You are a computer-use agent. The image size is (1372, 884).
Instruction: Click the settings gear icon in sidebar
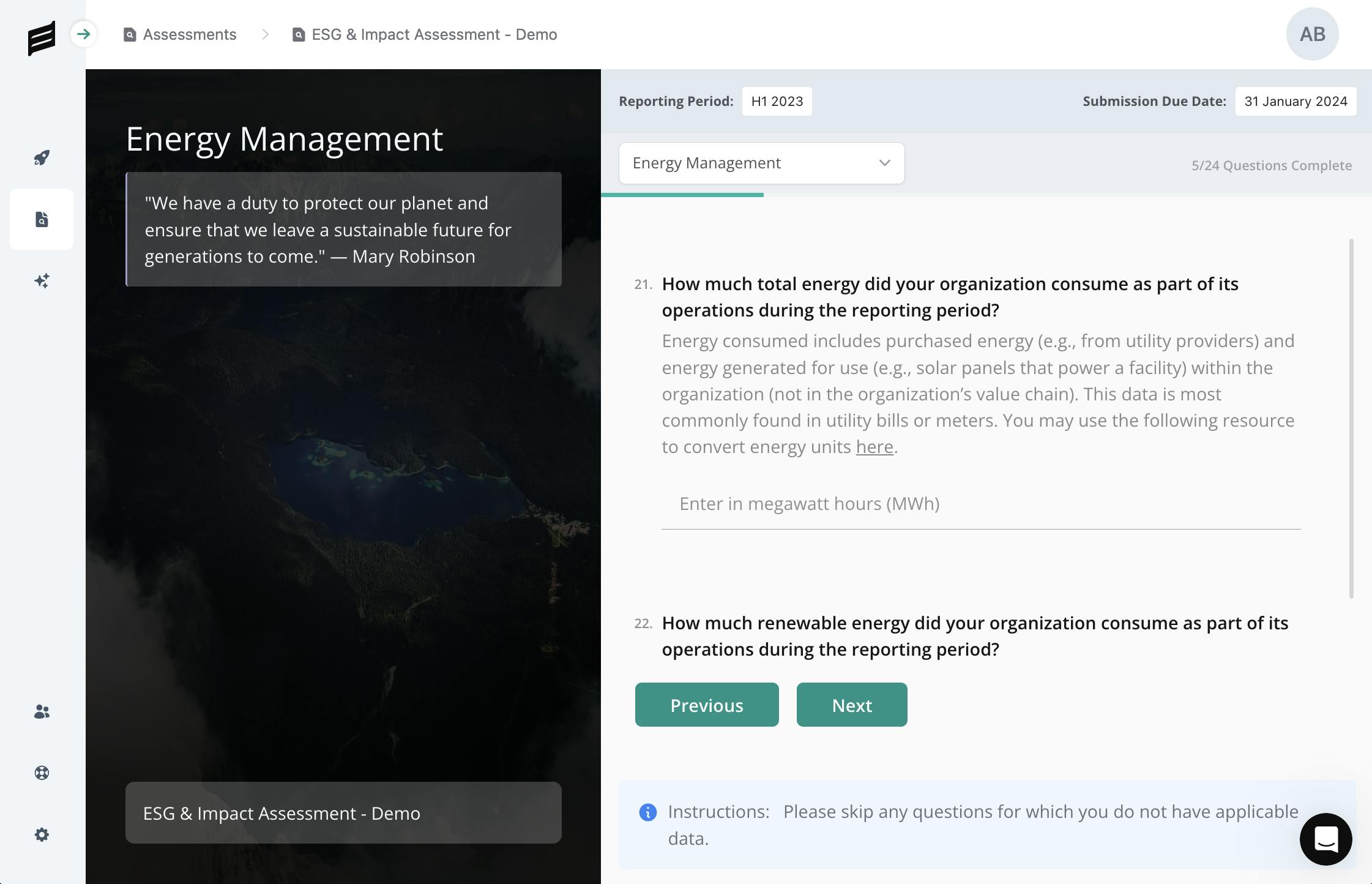[x=42, y=834]
